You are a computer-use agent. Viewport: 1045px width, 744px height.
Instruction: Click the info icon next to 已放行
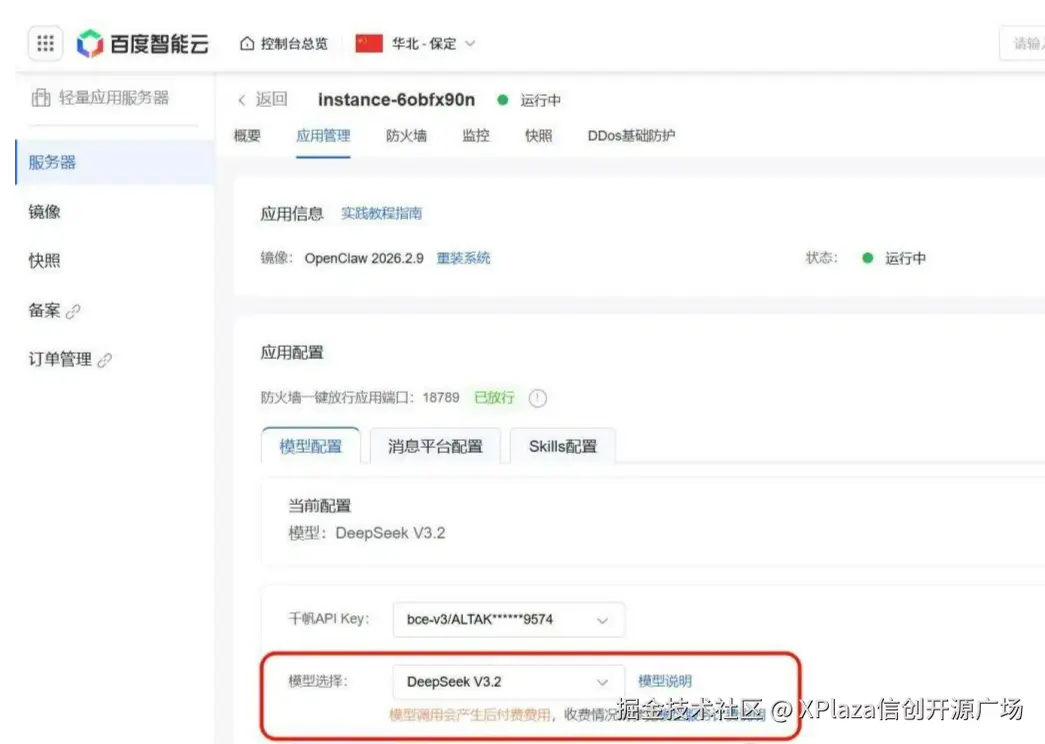point(538,398)
